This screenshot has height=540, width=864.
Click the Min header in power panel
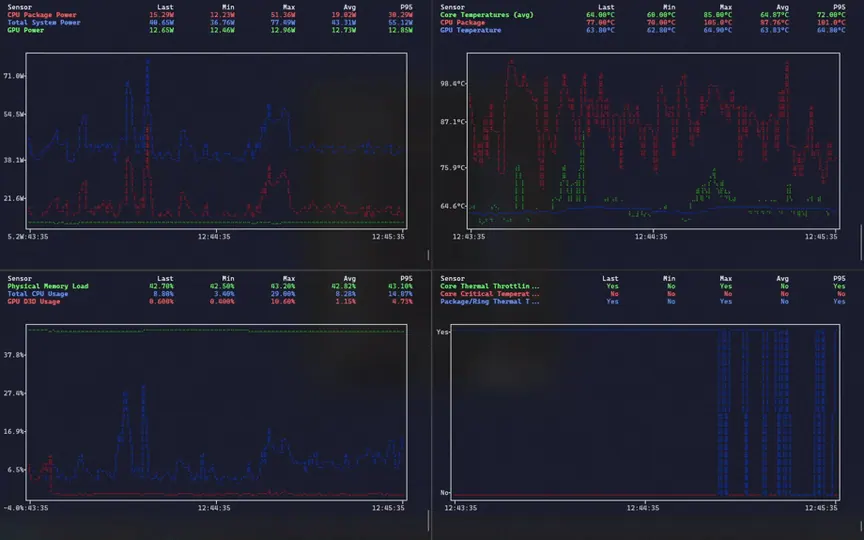point(228,7)
